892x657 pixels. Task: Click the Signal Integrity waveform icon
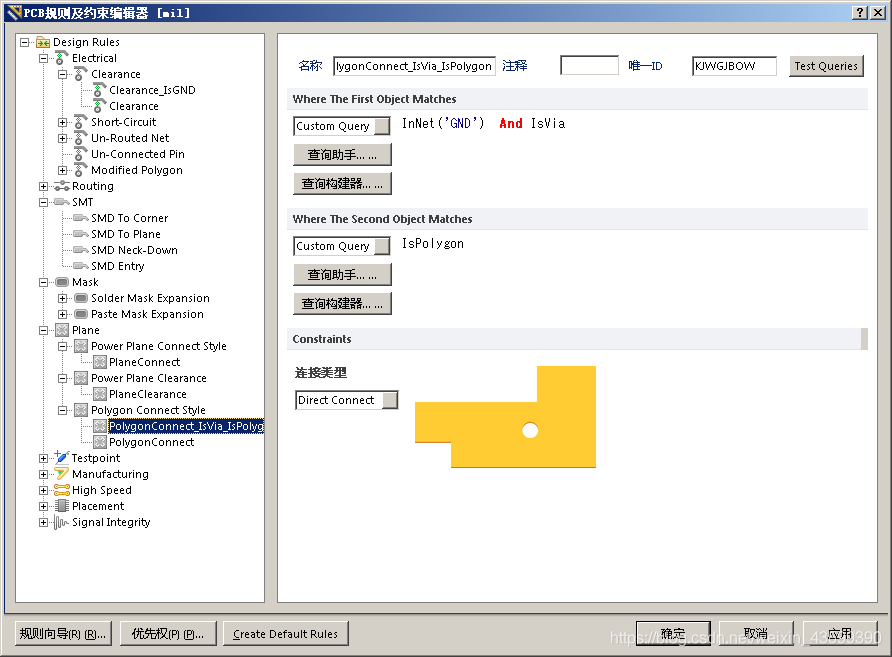pos(61,522)
